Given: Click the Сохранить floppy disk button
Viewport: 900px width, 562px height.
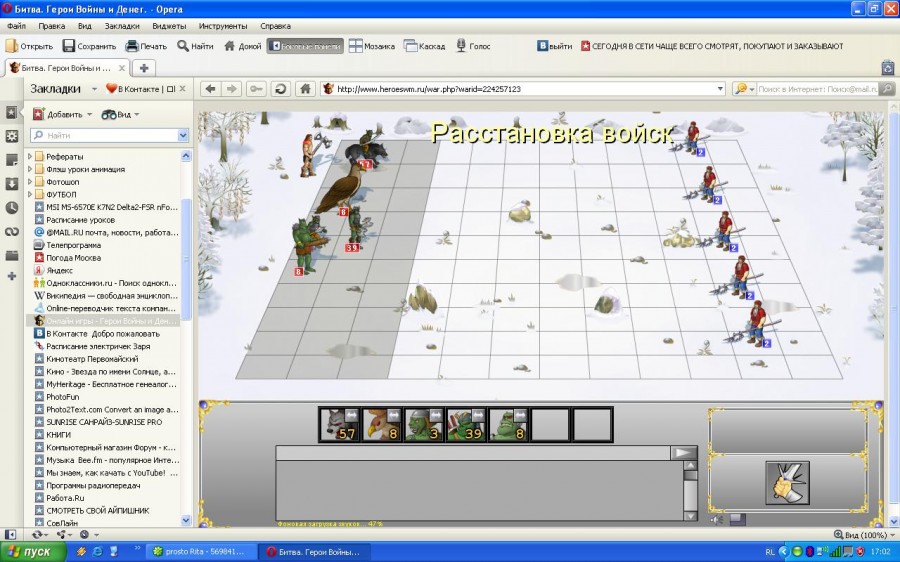Looking at the screenshot, I should [90, 46].
